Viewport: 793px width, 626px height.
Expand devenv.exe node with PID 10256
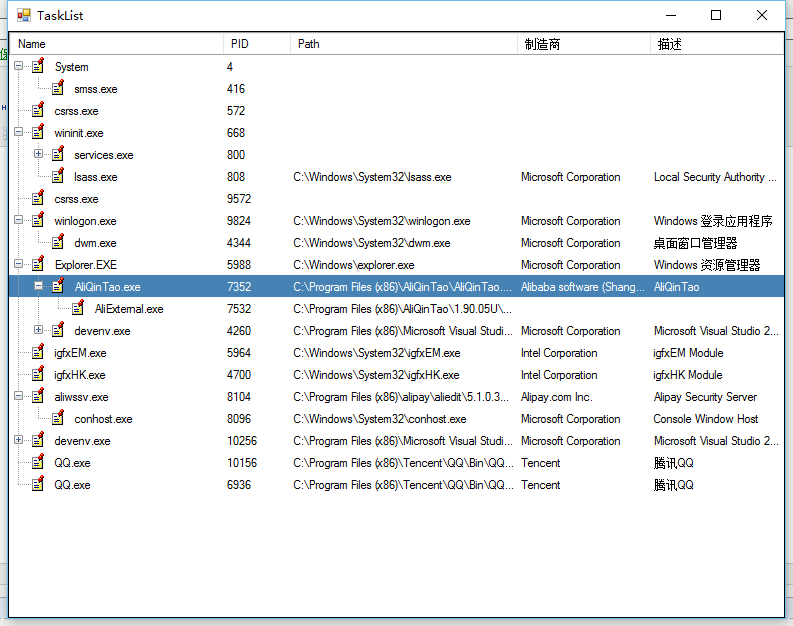click(19, 440)
